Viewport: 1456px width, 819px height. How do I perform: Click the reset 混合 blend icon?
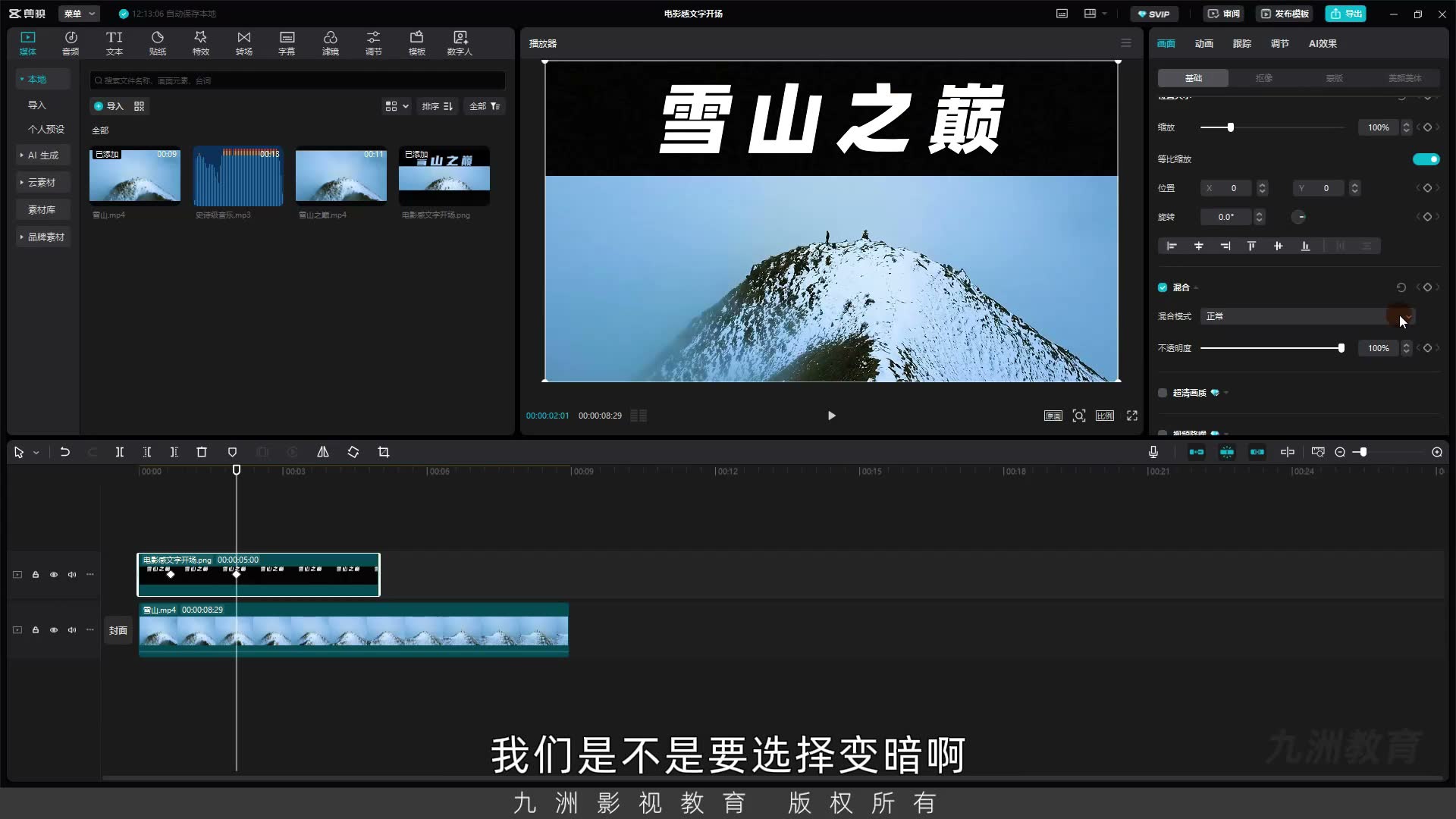1401,287
